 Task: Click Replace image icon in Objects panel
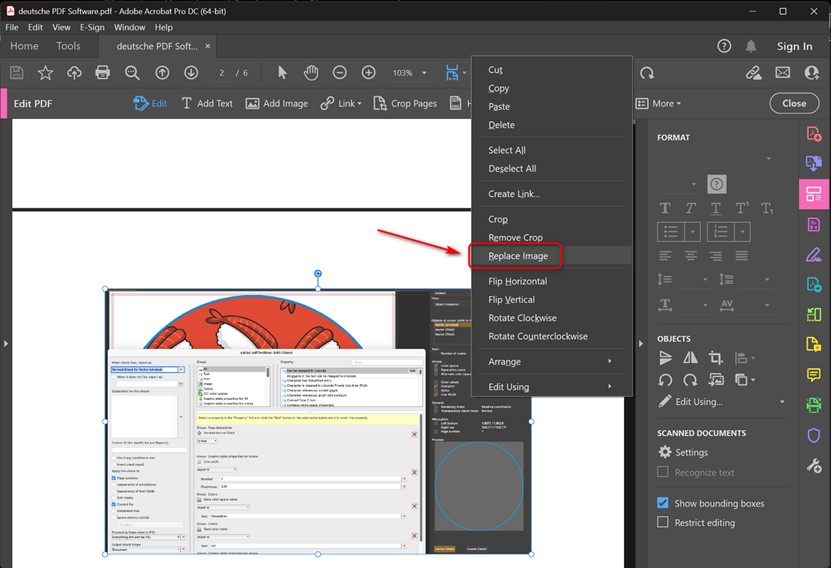tap(716, 379)
